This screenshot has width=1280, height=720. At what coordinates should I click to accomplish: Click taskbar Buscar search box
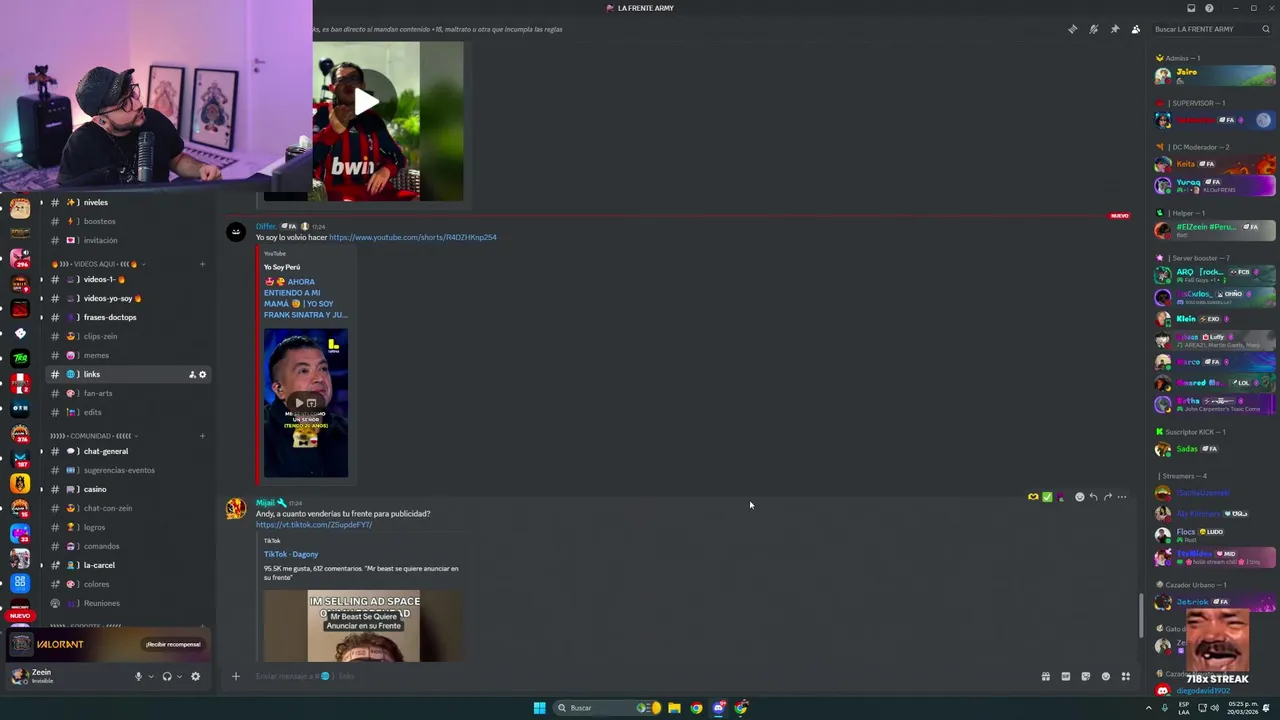tap(605, 708)
